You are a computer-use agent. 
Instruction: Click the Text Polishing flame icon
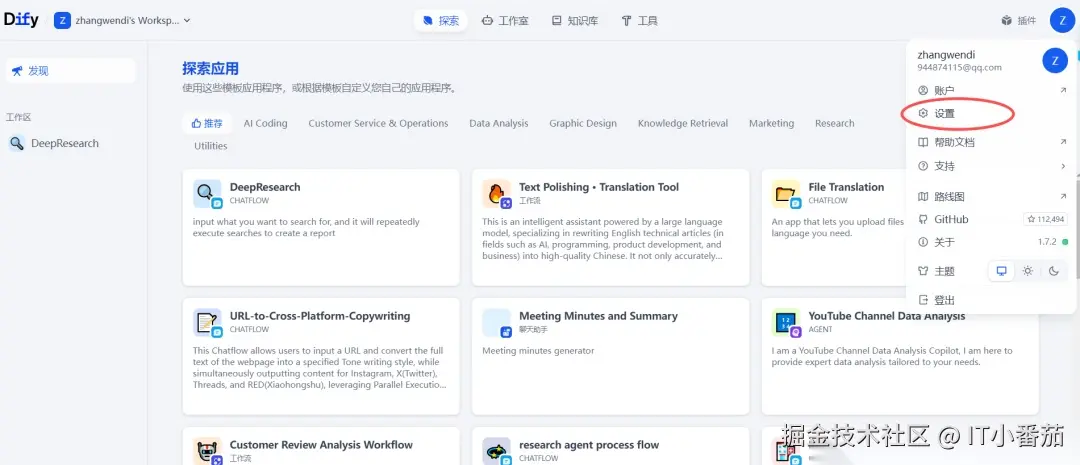pyautogui.click(x=496, y=194)
